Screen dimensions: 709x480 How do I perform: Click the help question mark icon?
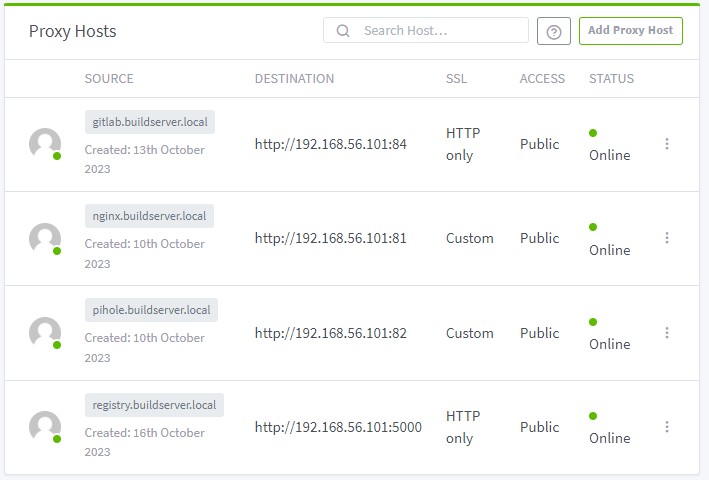pyautogui.click(x=554, y=31)
